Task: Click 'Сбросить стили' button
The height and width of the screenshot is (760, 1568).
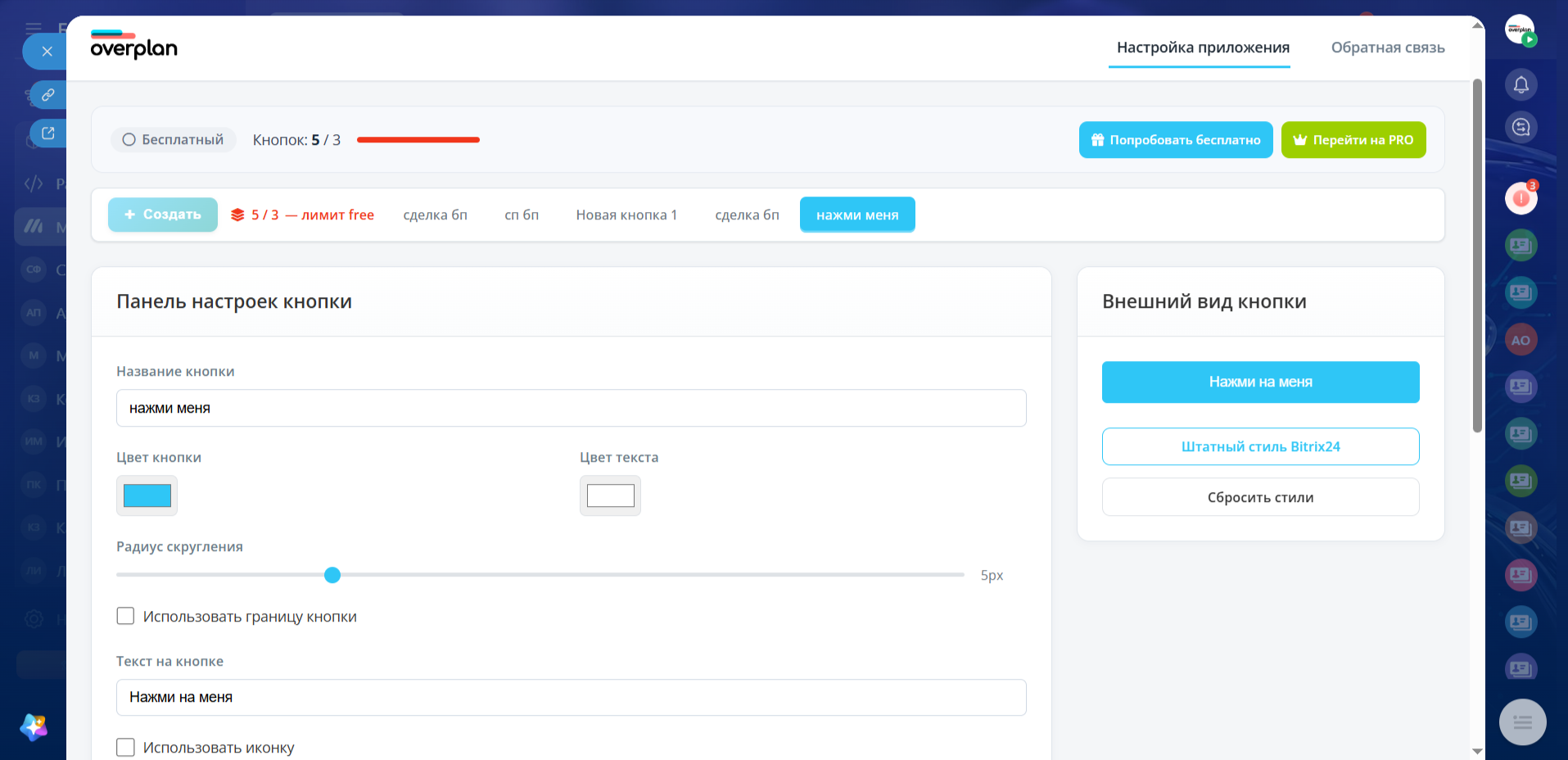Action: (1260, 497)
